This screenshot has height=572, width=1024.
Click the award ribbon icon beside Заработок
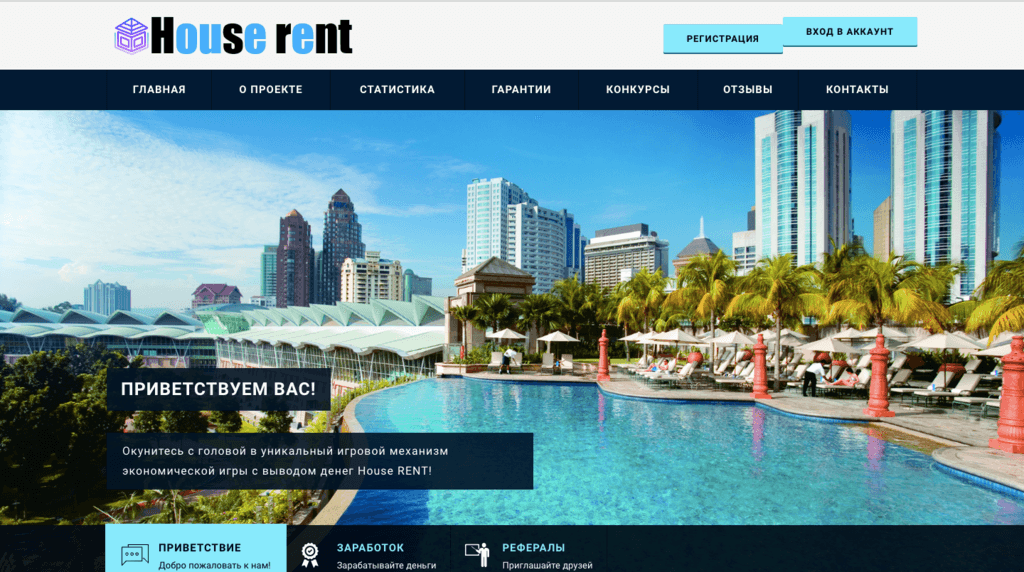point(310,554)
